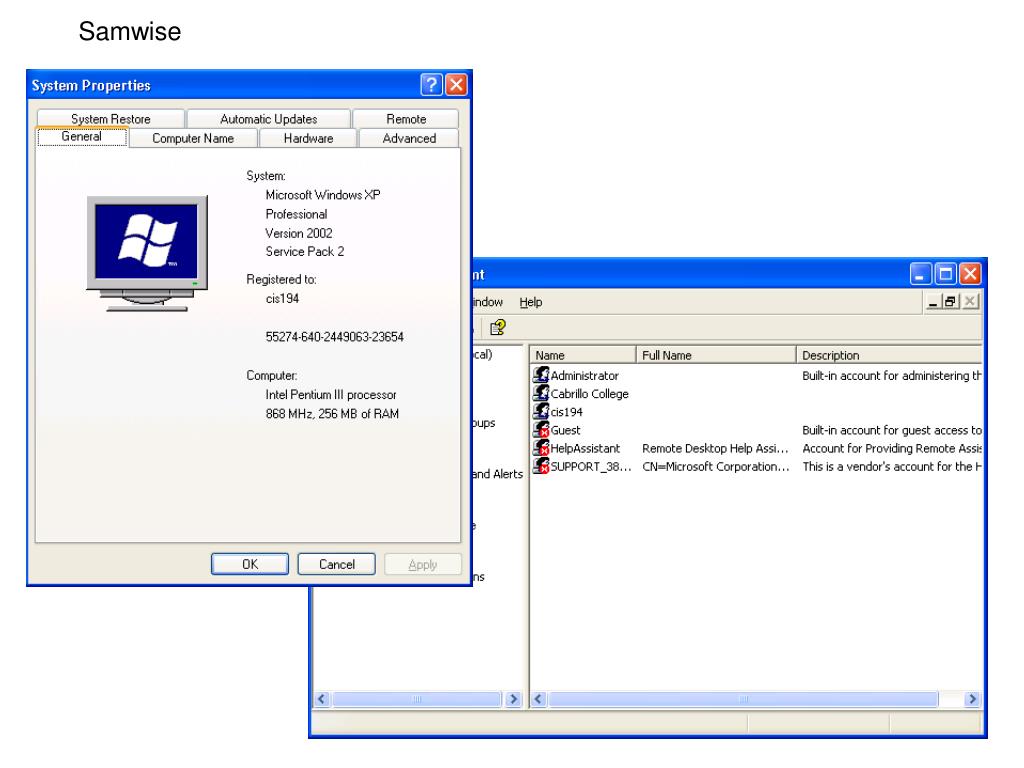The image size is (1024, 768).
Task: Minimize the inner MMC child window
Action: click(x=933, y=302)
